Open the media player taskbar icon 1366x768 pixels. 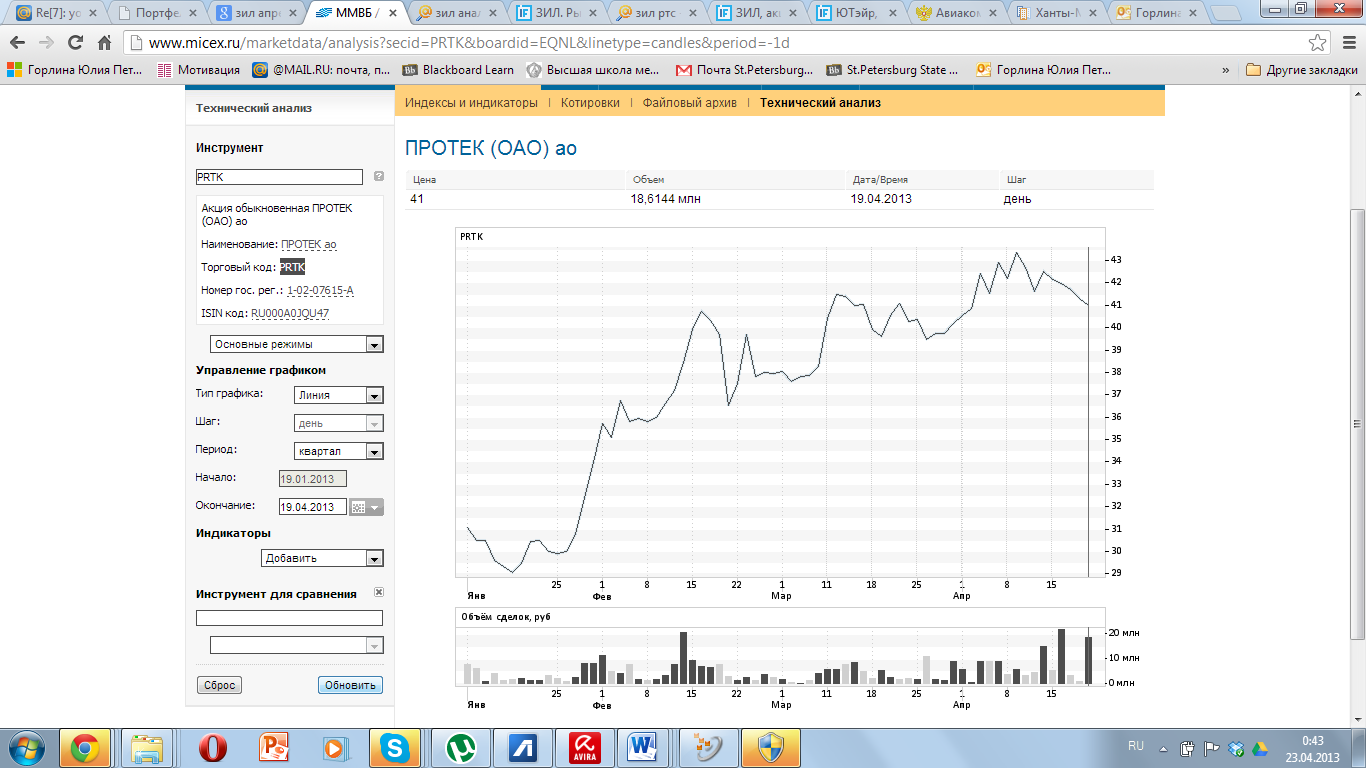[334, 747]
